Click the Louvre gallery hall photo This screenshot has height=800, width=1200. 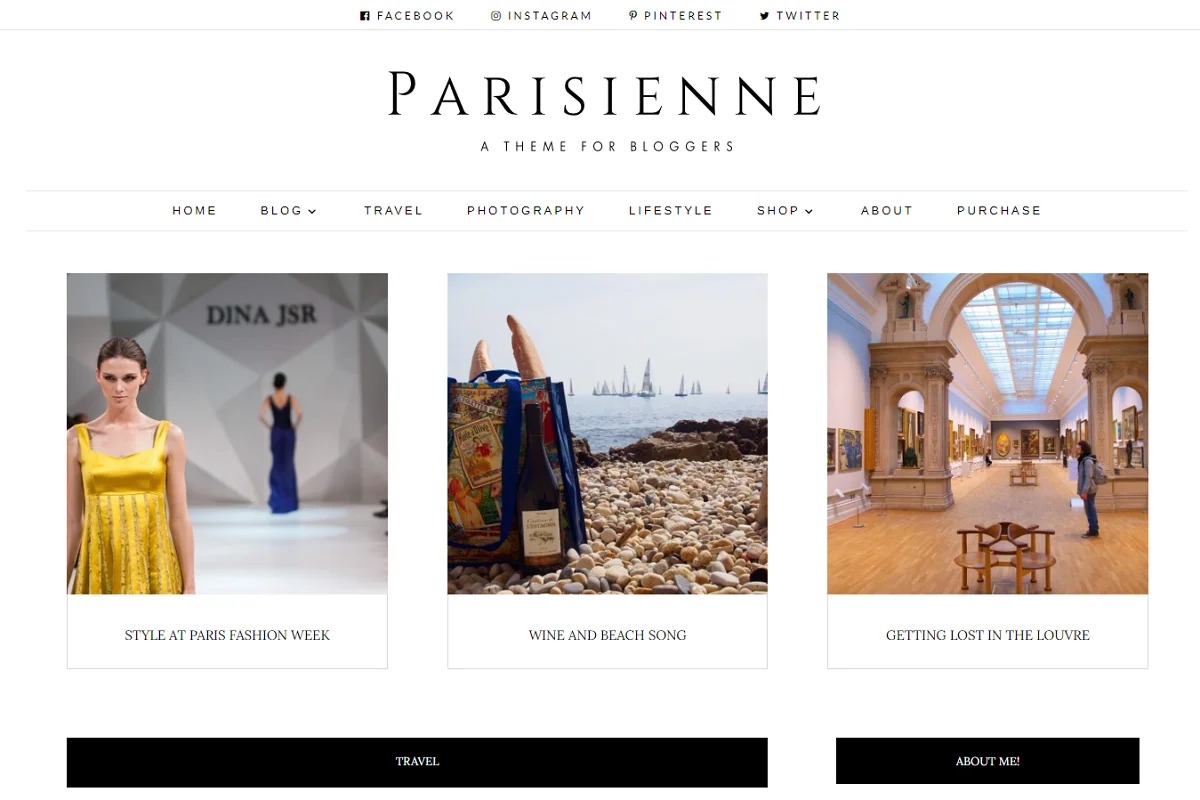point(988,434)
